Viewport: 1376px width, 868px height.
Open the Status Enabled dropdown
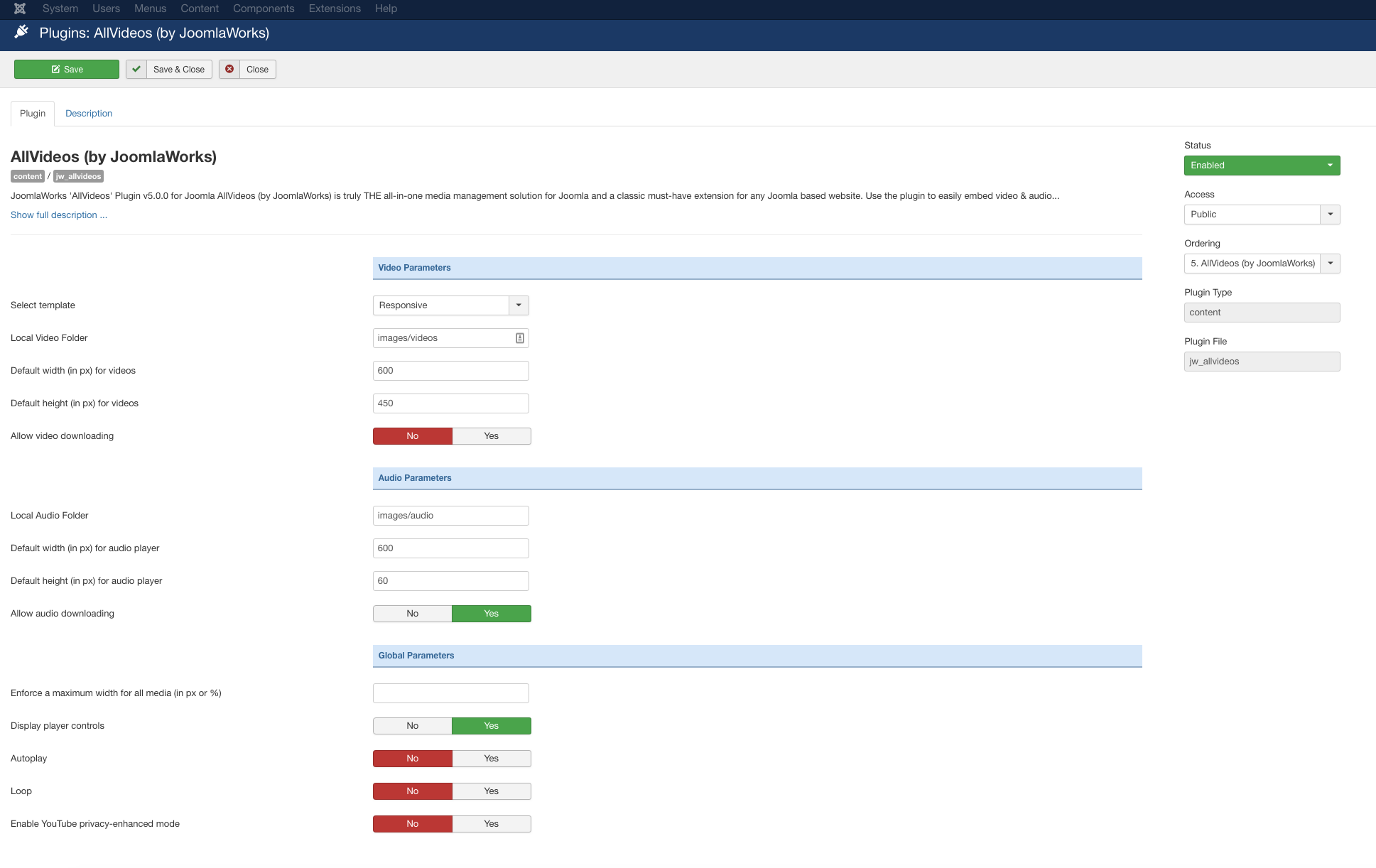coord(1262,166)
